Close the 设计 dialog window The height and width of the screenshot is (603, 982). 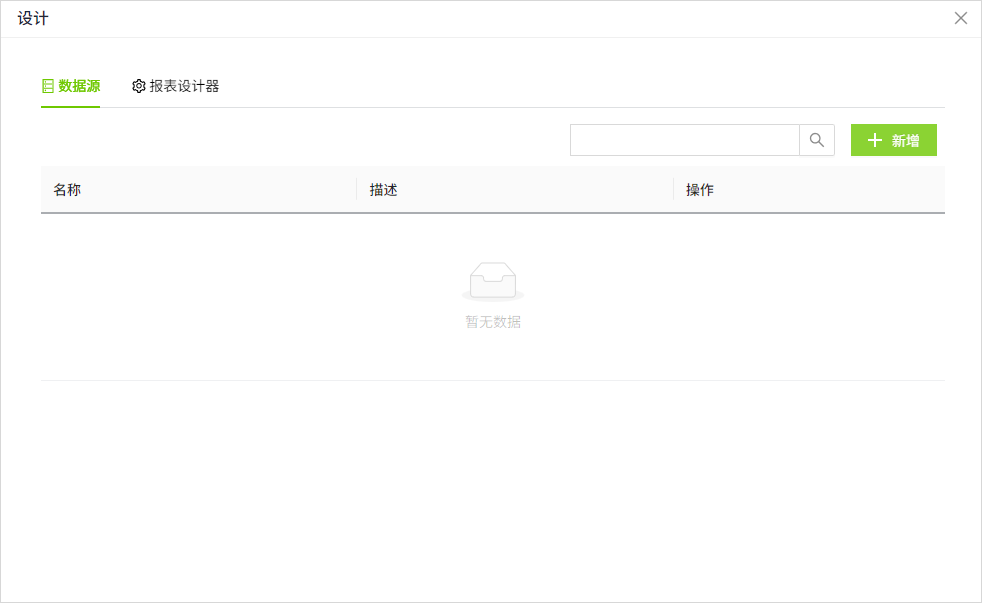[x=961, y=18]
